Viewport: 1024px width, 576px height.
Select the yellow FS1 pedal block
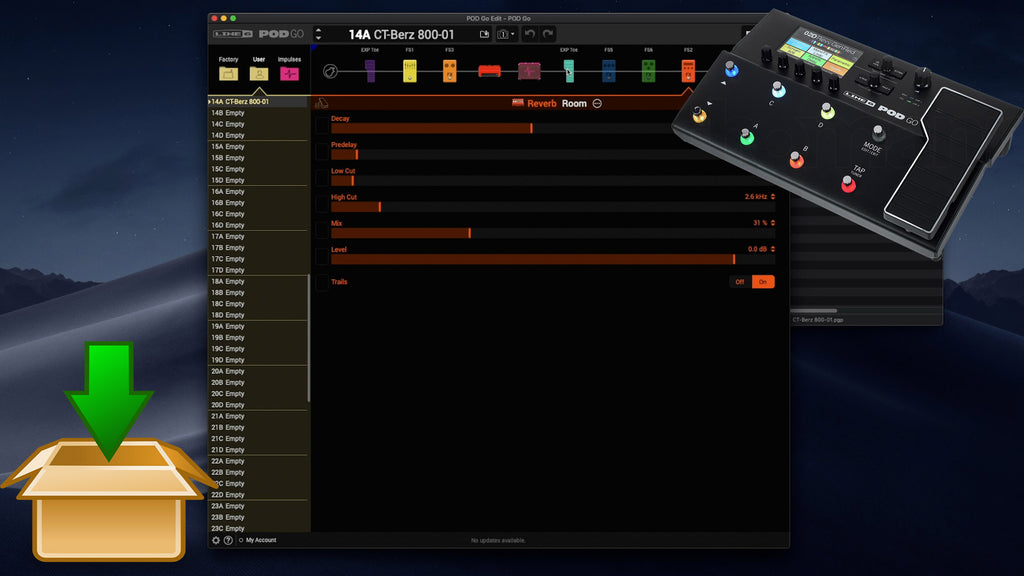coord(410,71)
